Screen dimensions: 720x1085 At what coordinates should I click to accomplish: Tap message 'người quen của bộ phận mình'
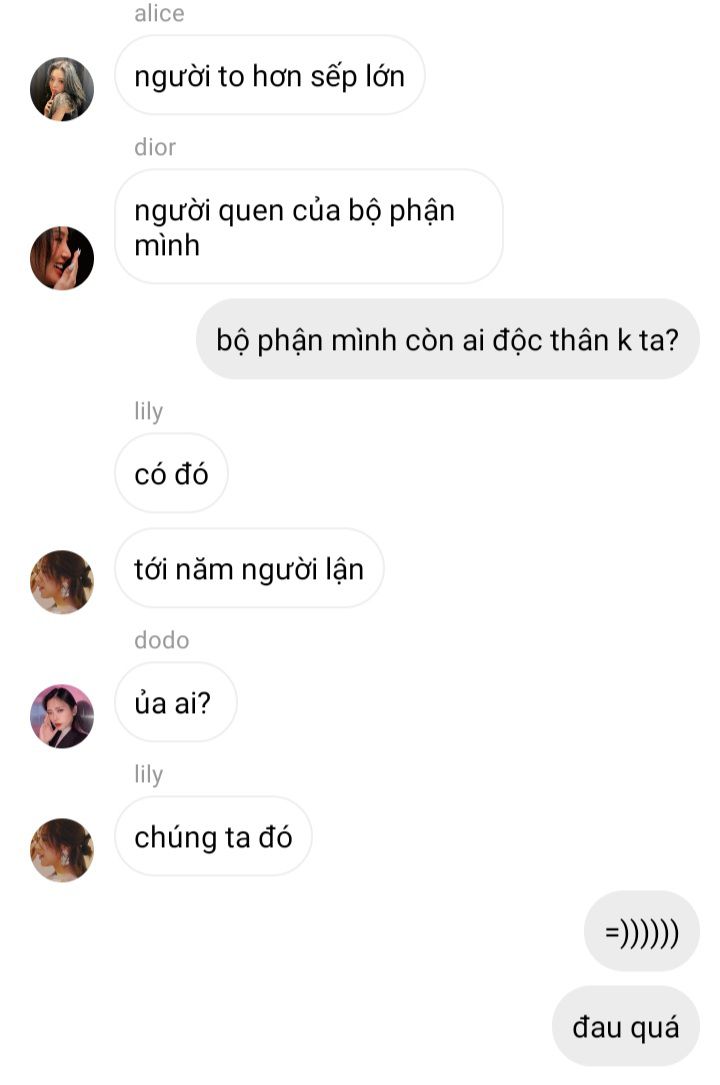tap(308, 227)
